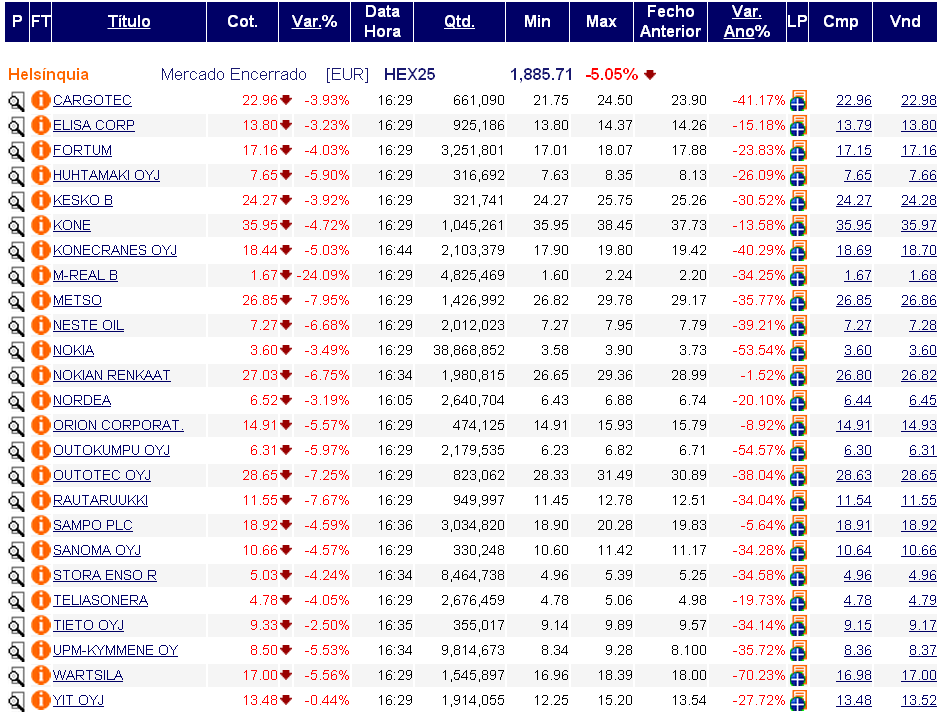Image resolution: width=950 pixels, height=713 pixels.
Task: Click the LP add icon for STORA ENSO R
Action: tap(799, 575)
